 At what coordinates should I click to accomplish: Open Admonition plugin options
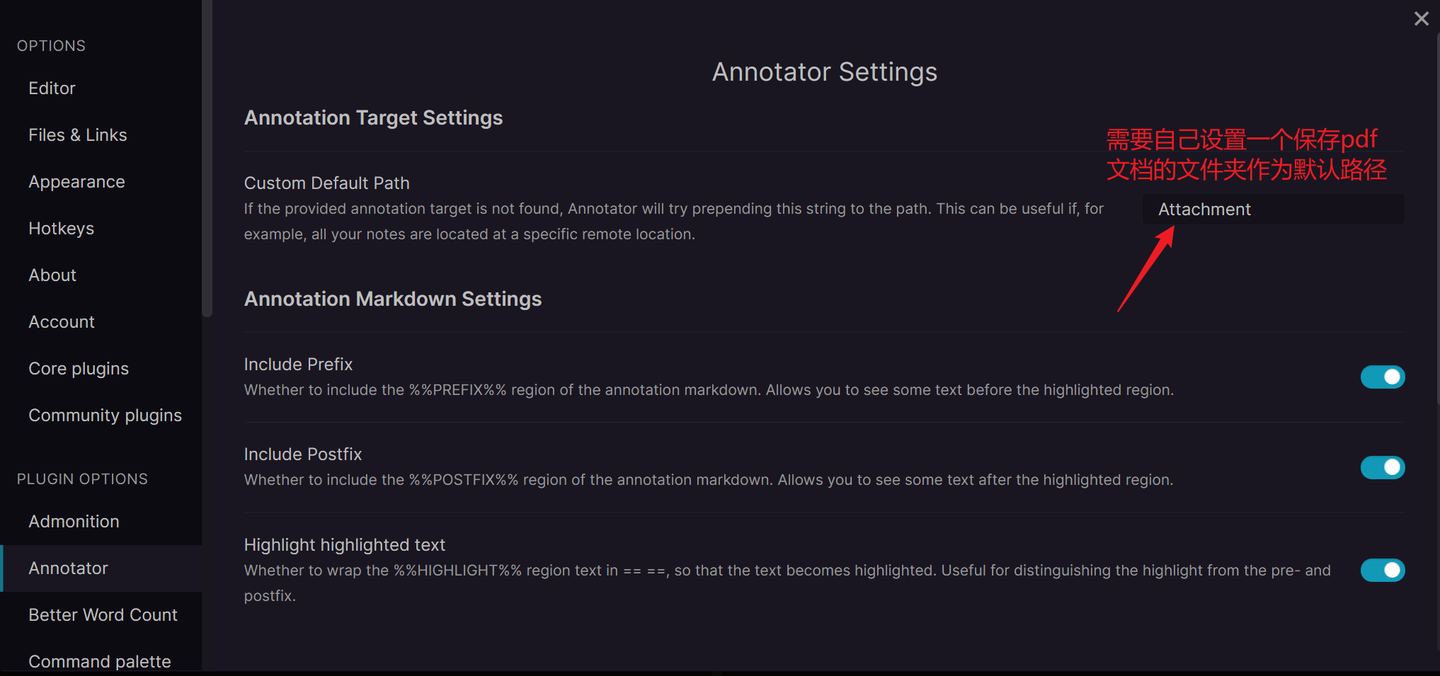pyautogui.click(x=74, y=521)
